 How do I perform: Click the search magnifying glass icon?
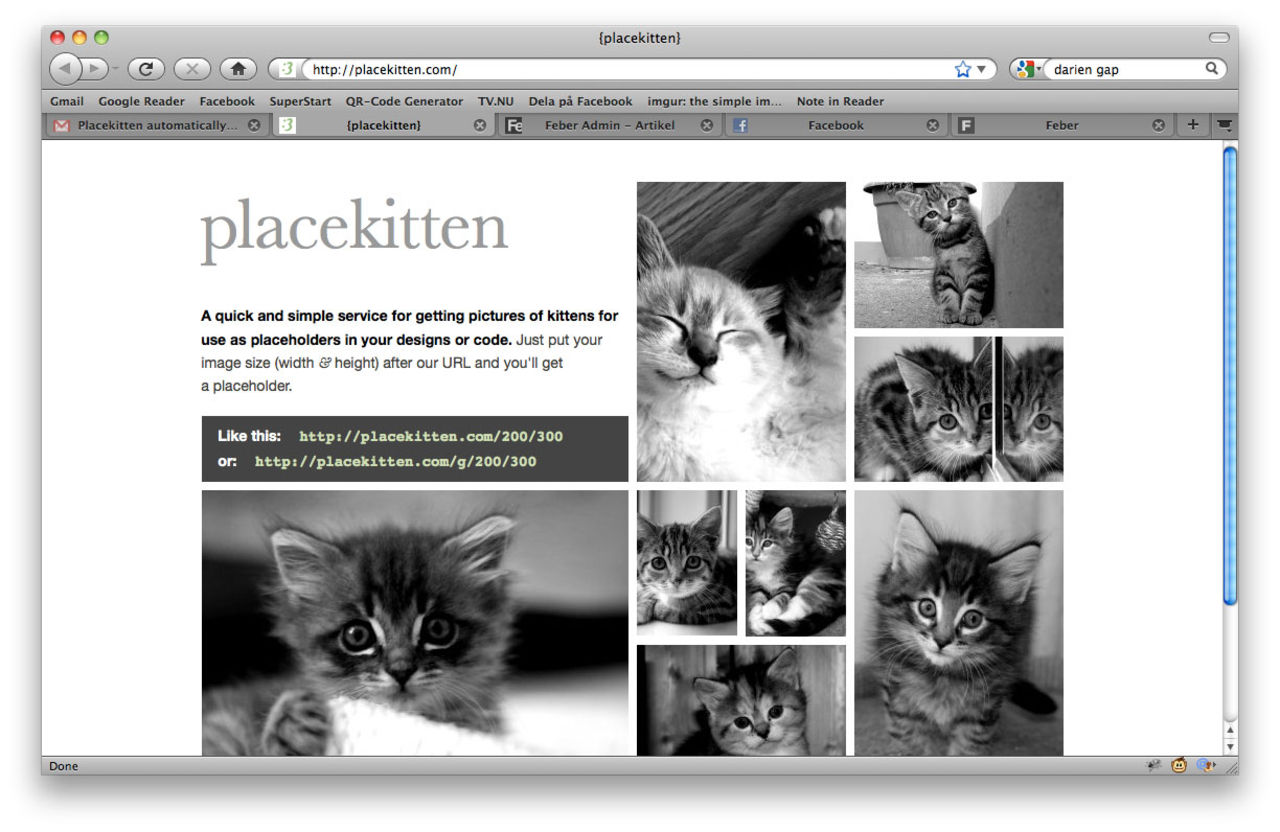[x=1211, y=69]
